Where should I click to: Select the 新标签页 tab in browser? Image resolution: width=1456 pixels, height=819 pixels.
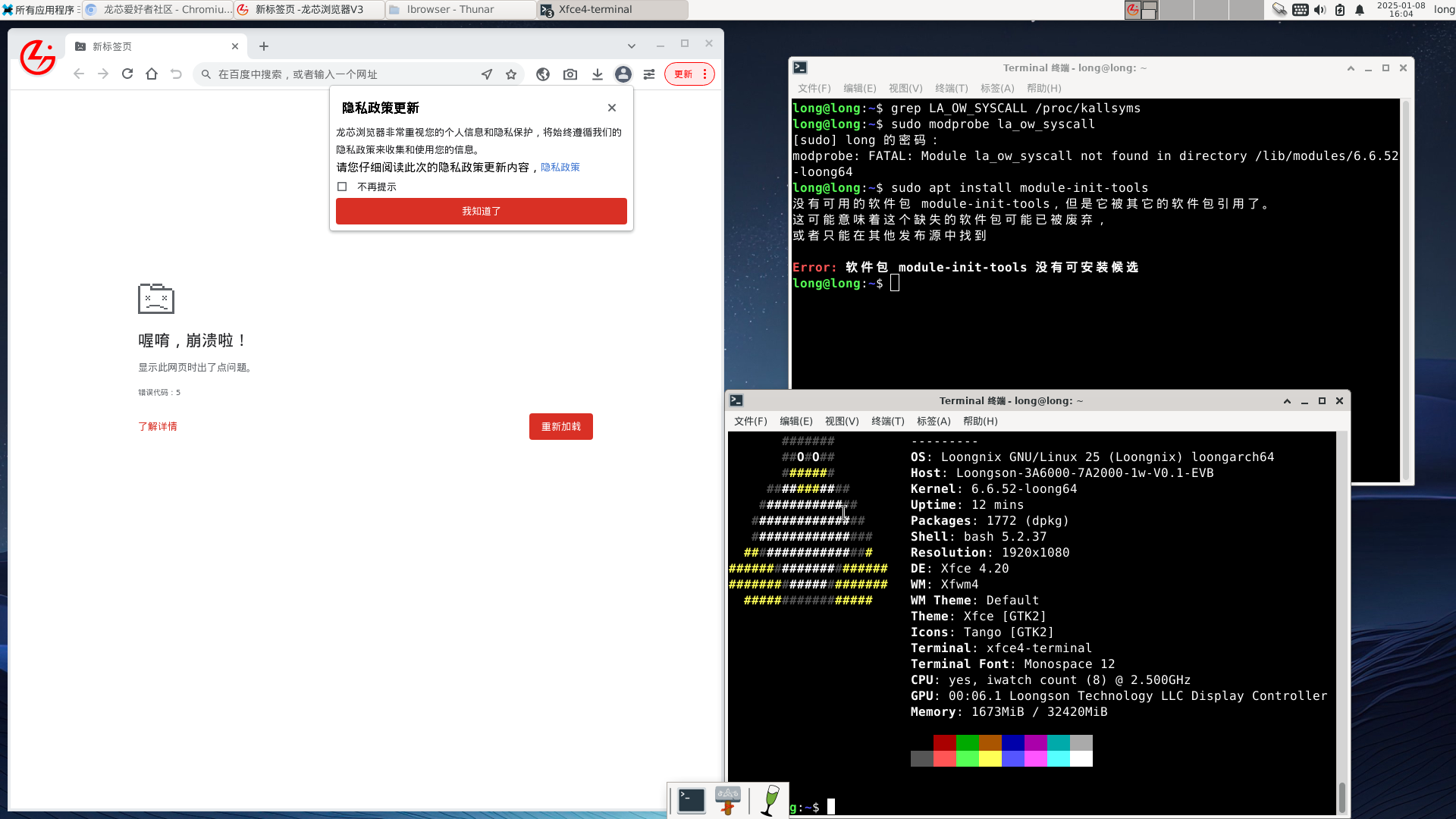[x=155, y=46]
